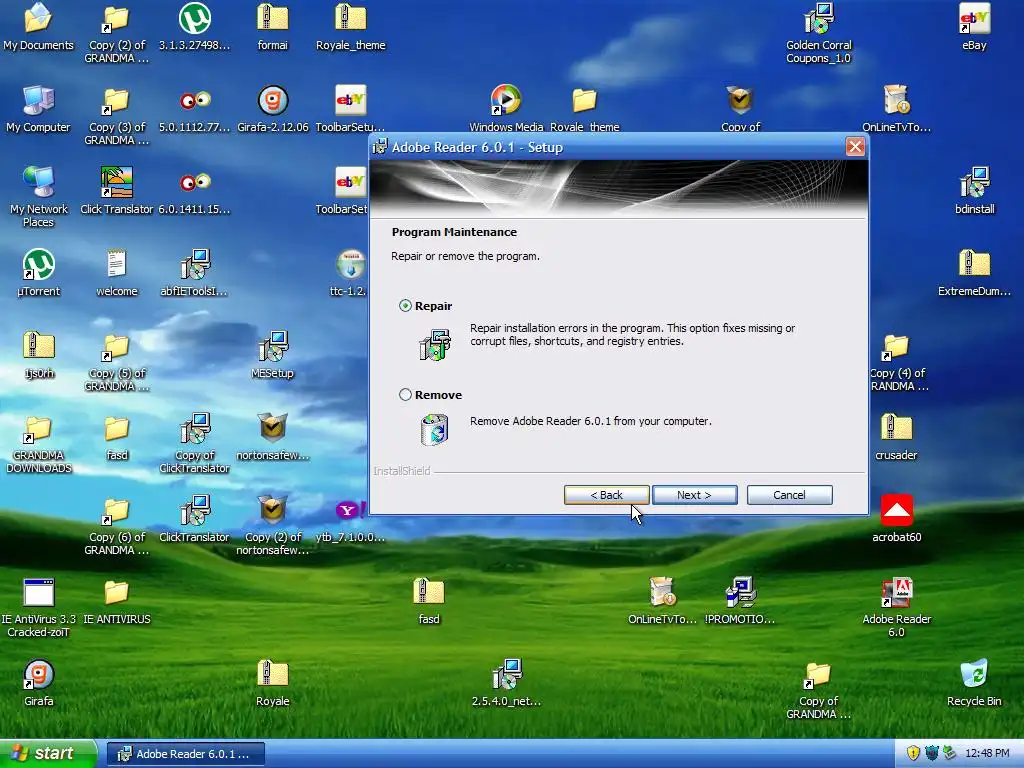Select the Remove radio button
Image resolution: width=1024 pixels, height=768 pixels.
click(406, 394)
